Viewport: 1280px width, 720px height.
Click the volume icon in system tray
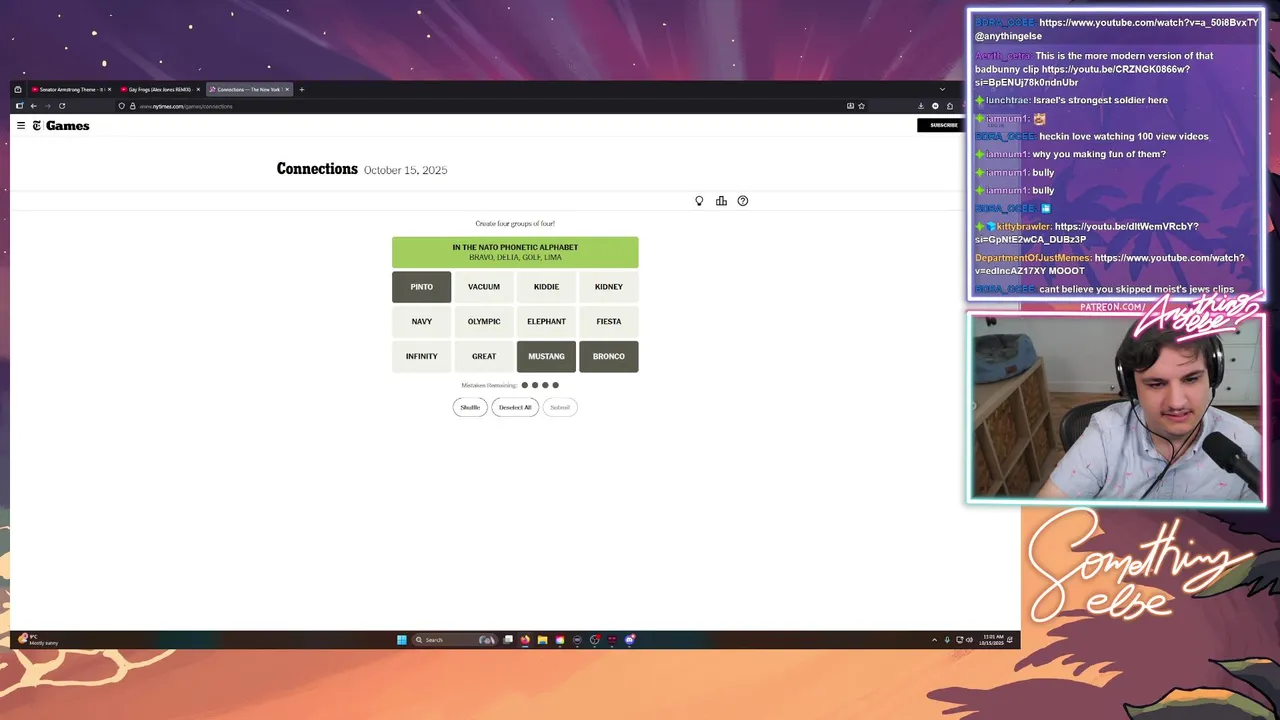[969, 640]
